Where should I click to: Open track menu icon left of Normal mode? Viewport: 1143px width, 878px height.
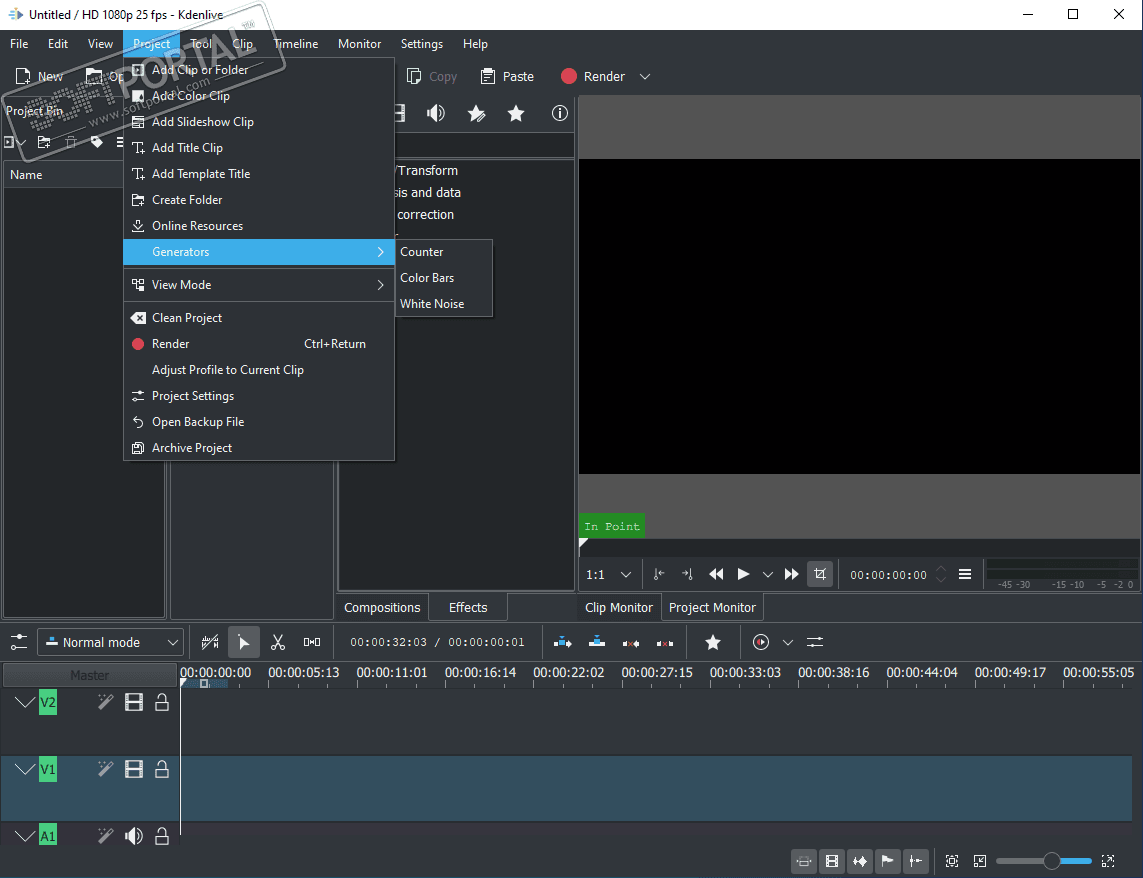19,642
